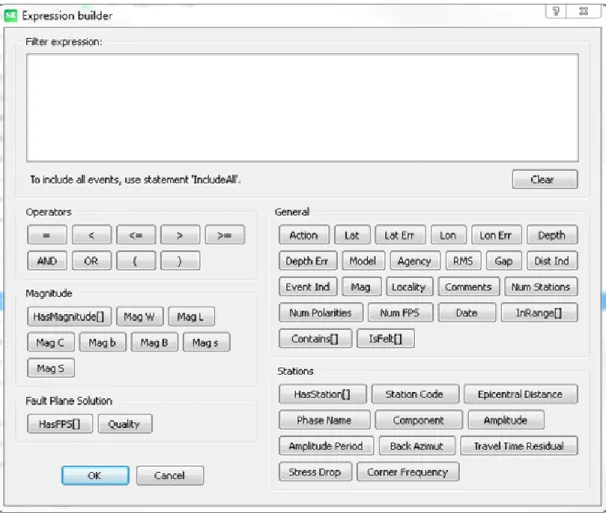This screenshot has width=606, height=515.
Task: Click the Quality button
Action: point(125,424)
